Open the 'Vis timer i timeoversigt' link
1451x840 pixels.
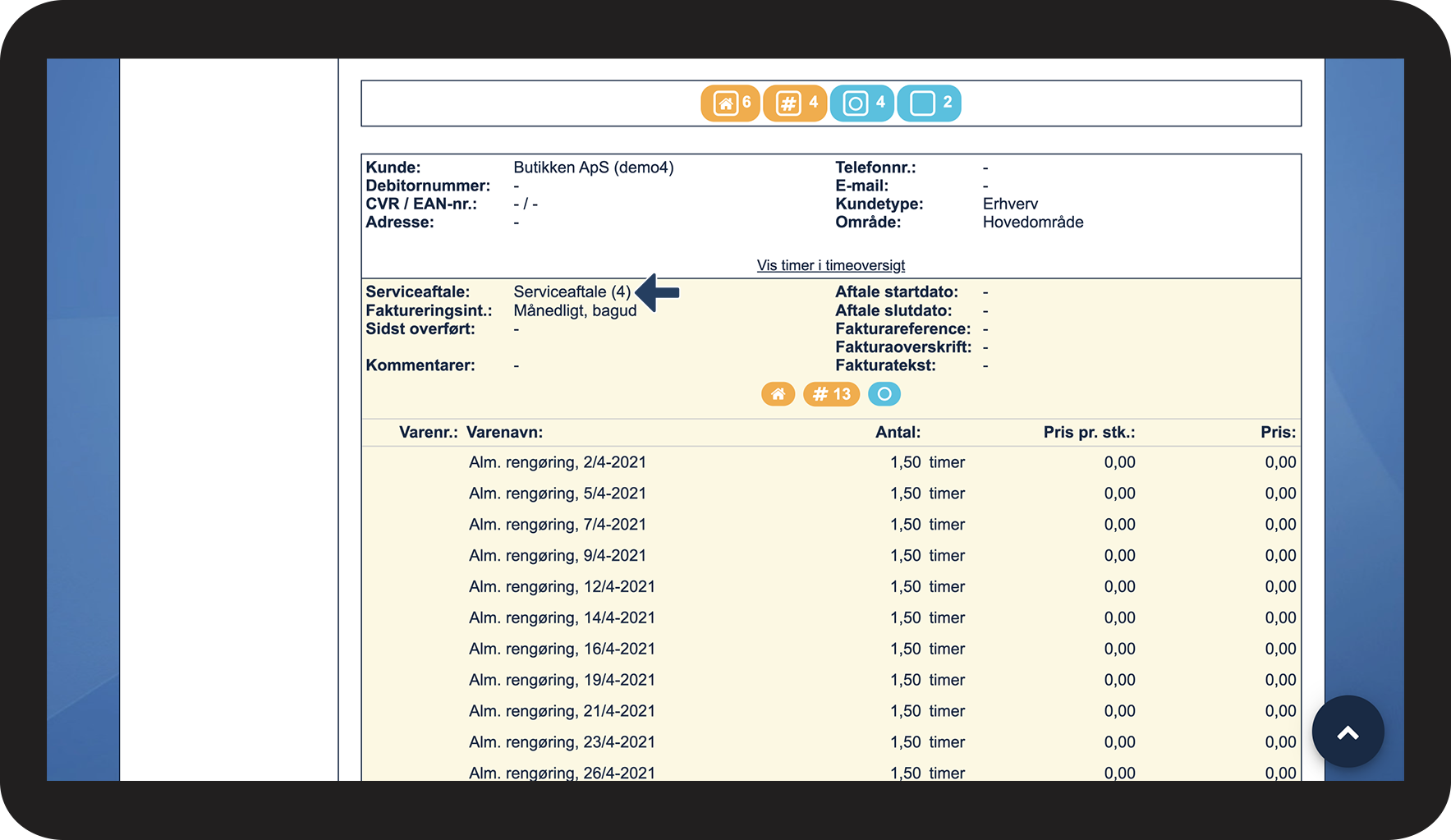[830, 265]
